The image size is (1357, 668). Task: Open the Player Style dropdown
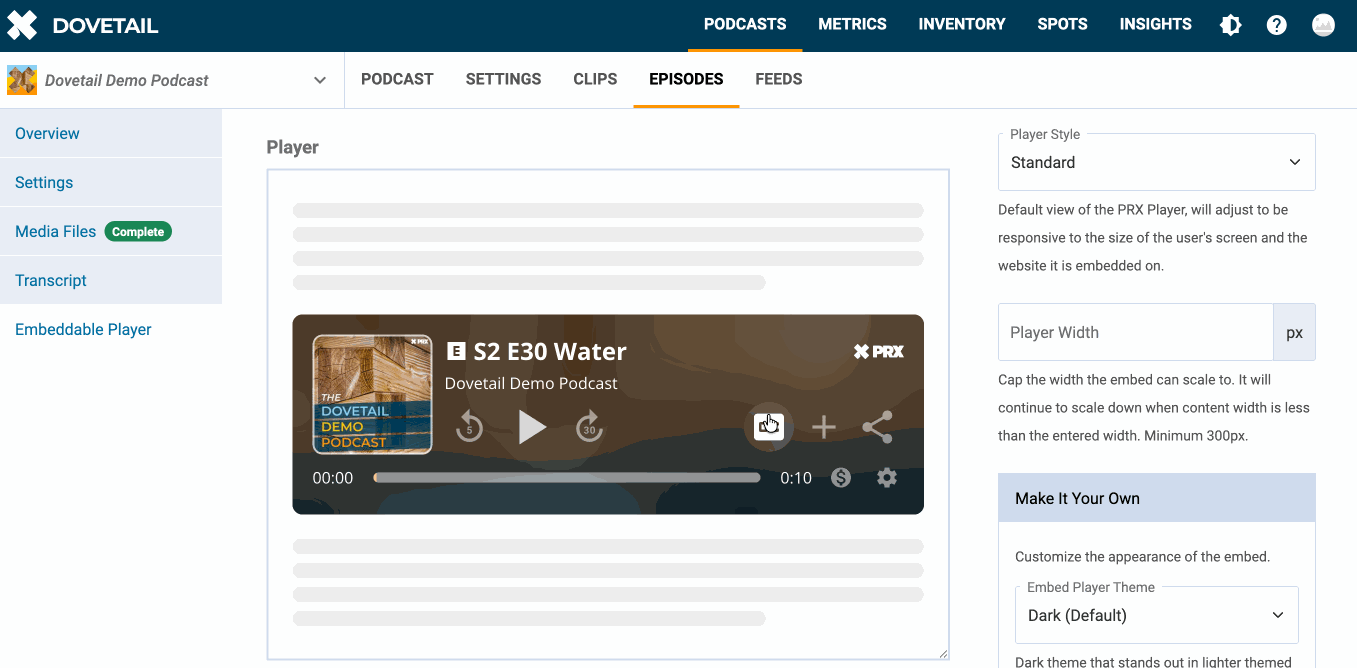[1156, 163]
